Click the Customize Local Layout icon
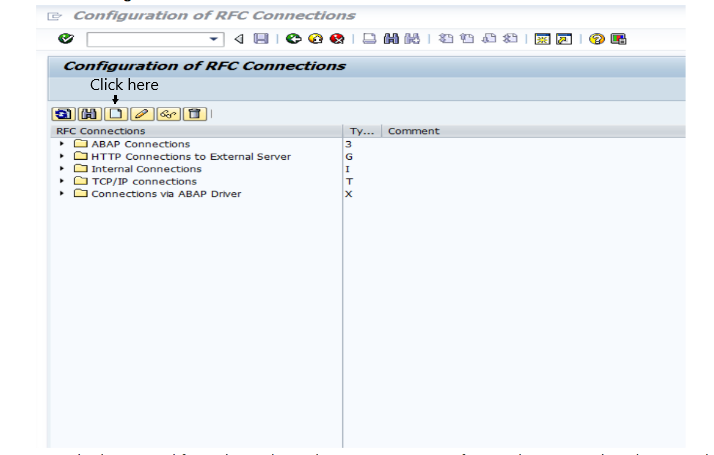 click(618, 39)
